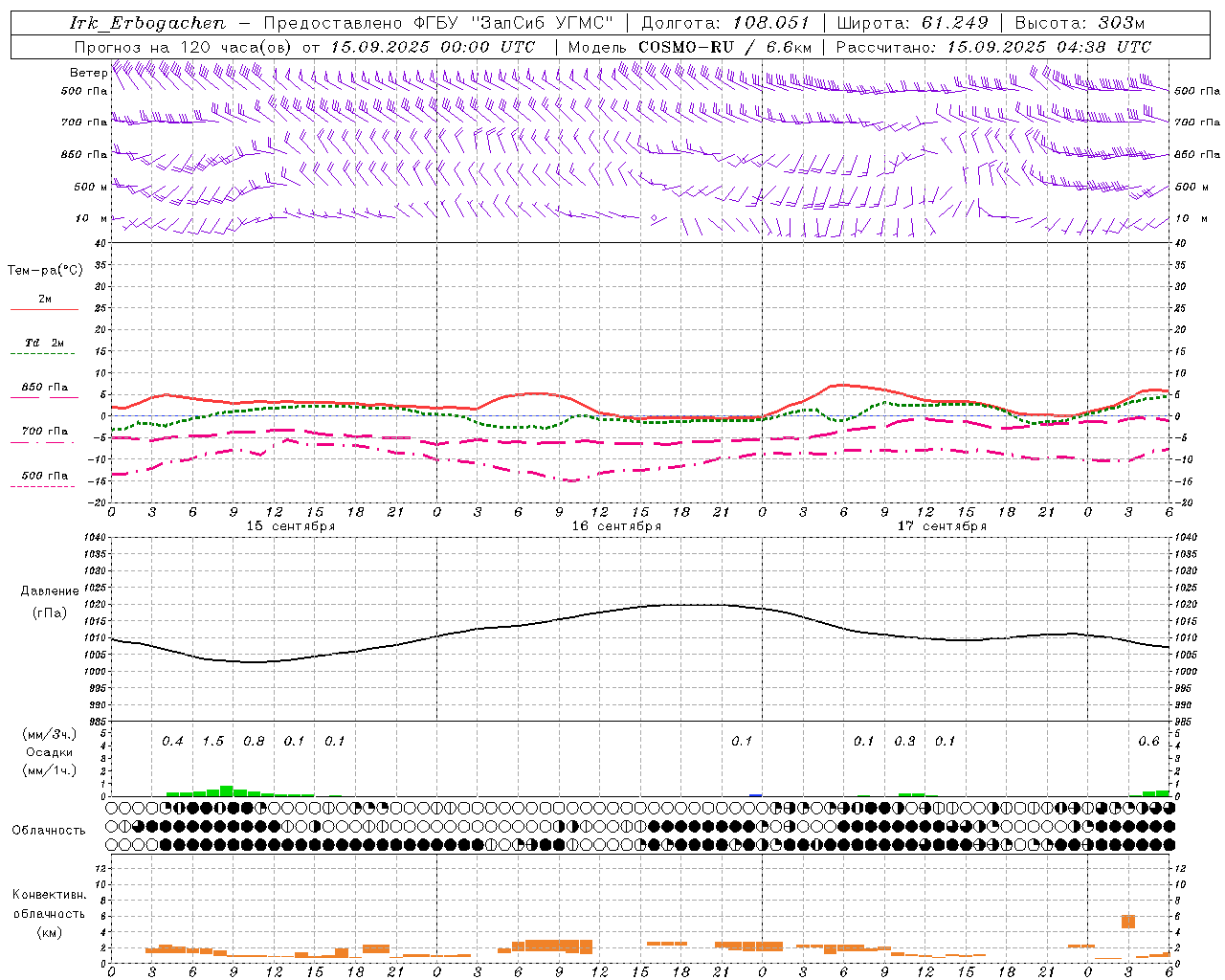This screenshot has height=980, width=1225.
Task: Click the tallest orange convective cloud bar
Action: (x=1128, y=922)
